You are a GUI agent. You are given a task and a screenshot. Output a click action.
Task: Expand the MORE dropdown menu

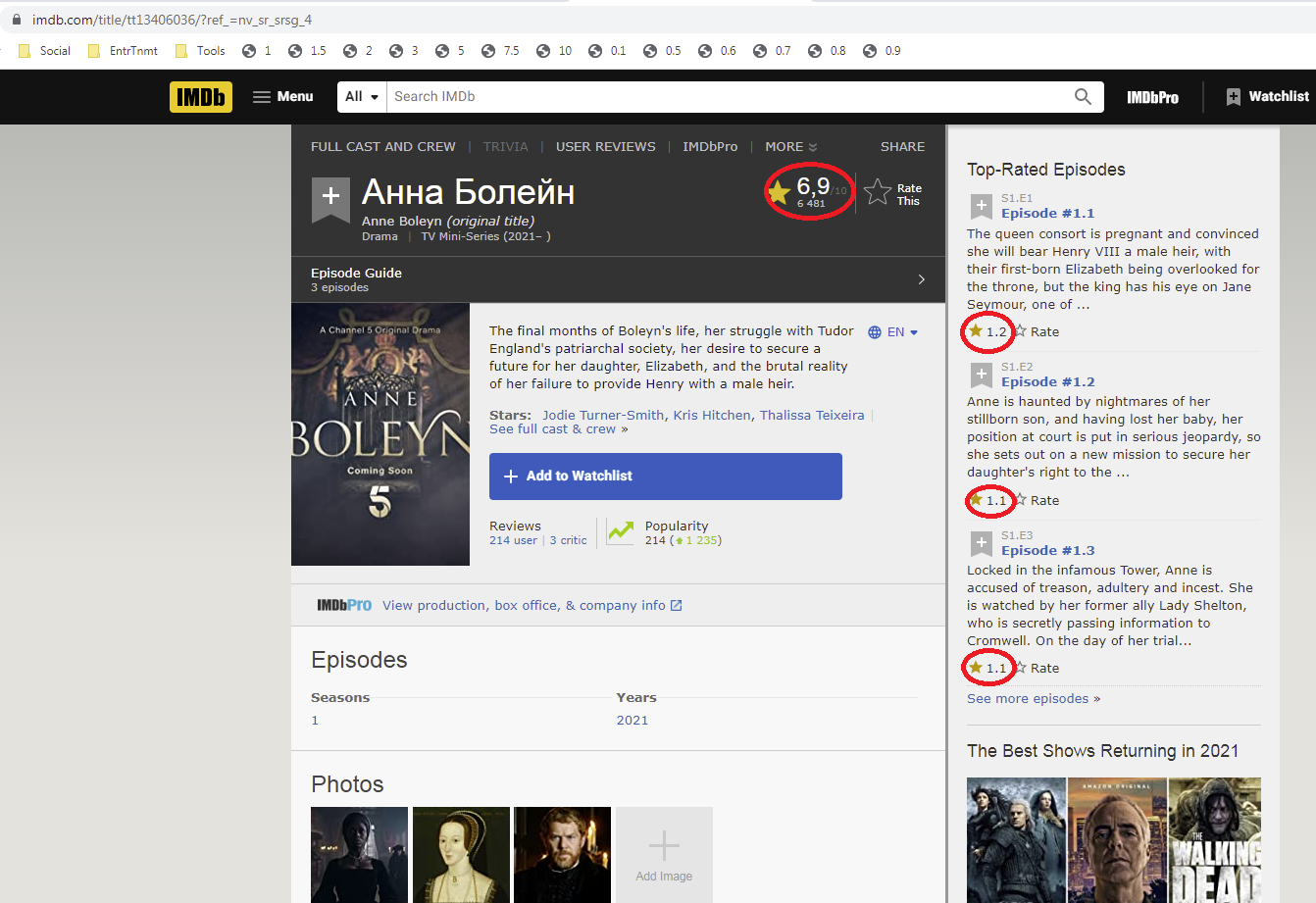click(x=790, y=147)
